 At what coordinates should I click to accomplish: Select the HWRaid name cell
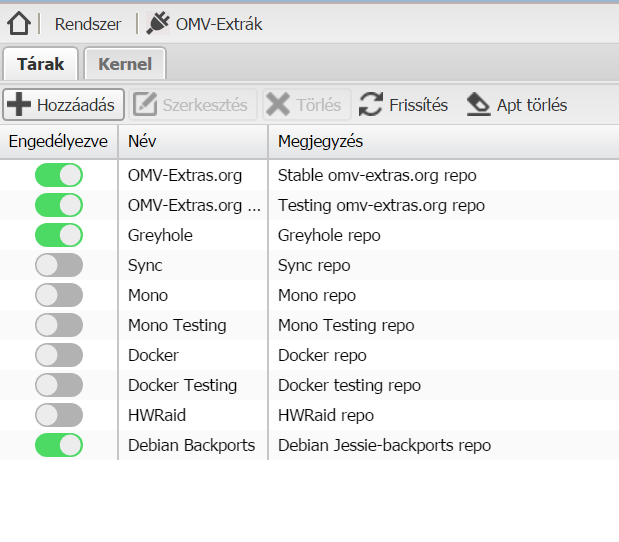193,415
